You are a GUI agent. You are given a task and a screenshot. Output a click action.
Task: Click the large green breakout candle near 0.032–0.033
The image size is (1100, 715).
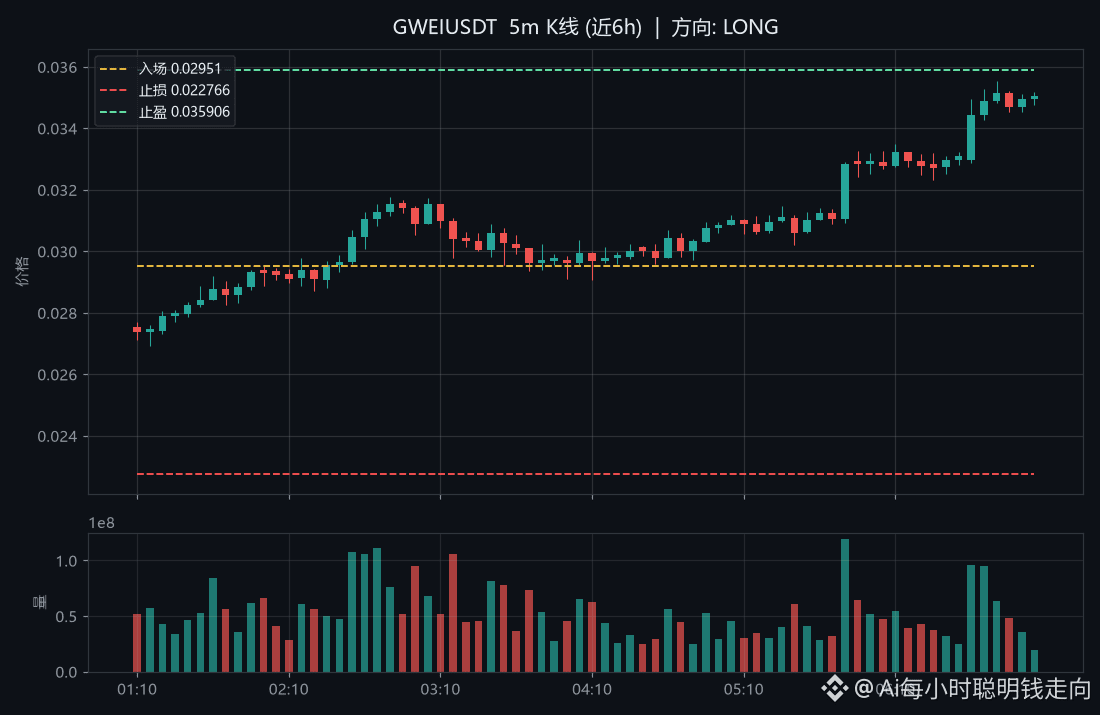[x=845, y=192]
